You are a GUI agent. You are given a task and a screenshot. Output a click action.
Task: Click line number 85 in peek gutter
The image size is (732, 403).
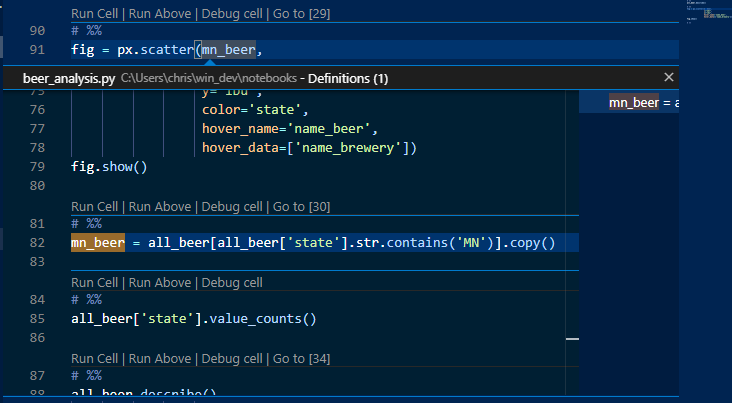click(x=37, y=318)
